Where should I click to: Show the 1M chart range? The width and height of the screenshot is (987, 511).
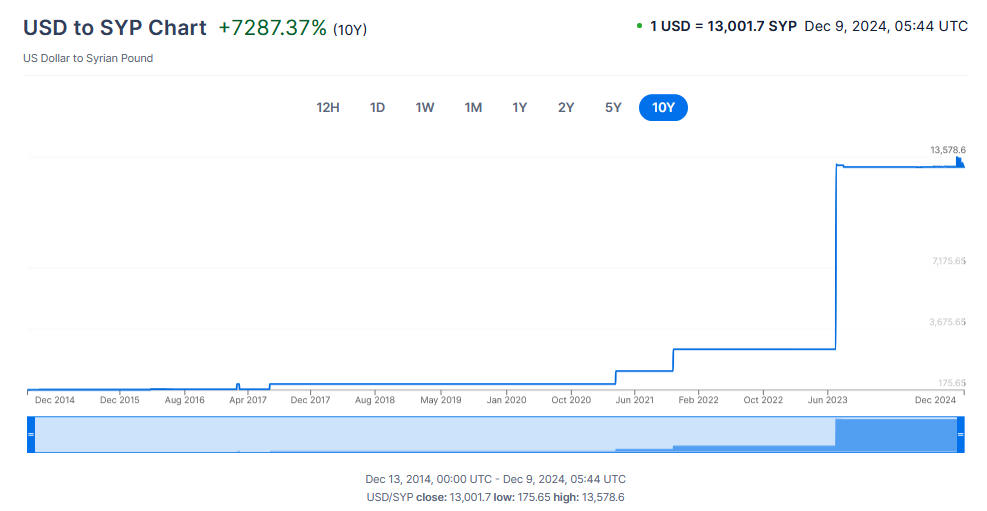click(x=473, y=107)
